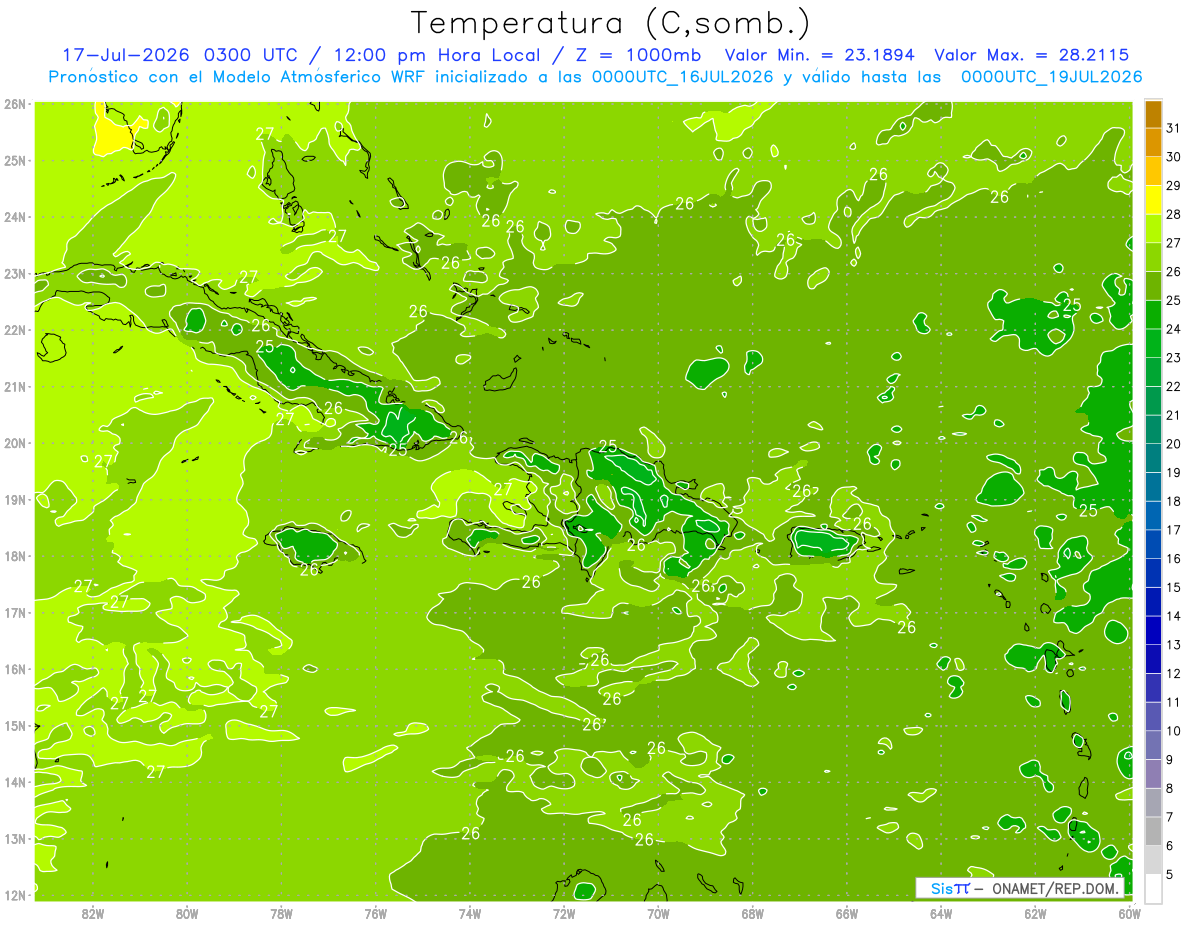Click the "14N" latitude axis label
This screenshot has width=1200, height=927.
(x=15, y=782)
